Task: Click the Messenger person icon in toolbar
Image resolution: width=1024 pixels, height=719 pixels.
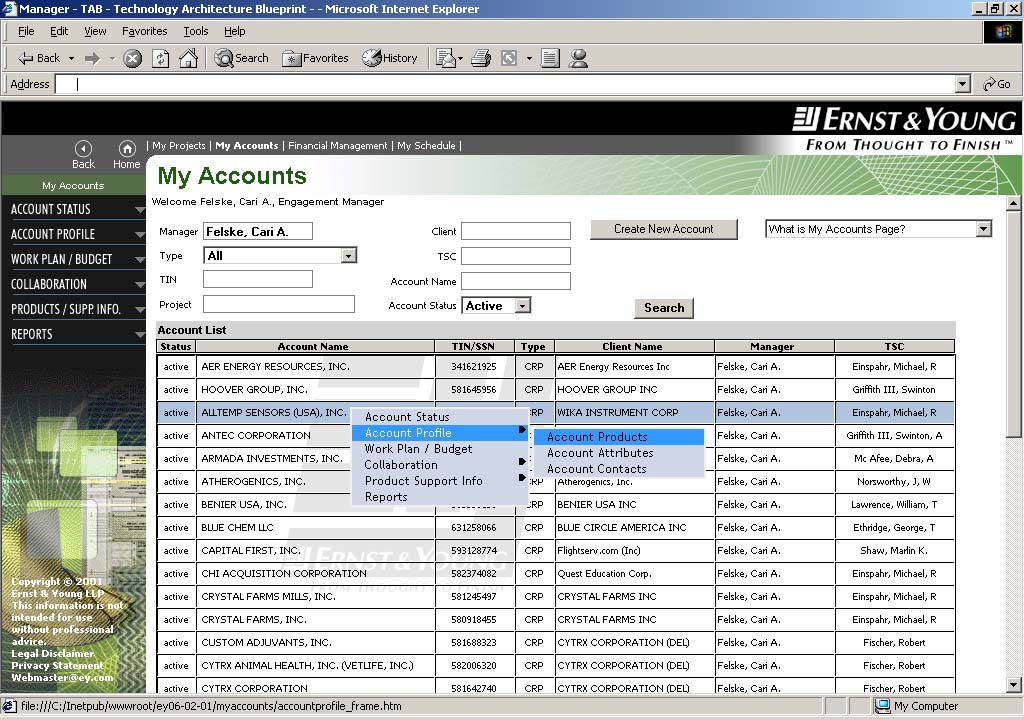Action: 579,59
